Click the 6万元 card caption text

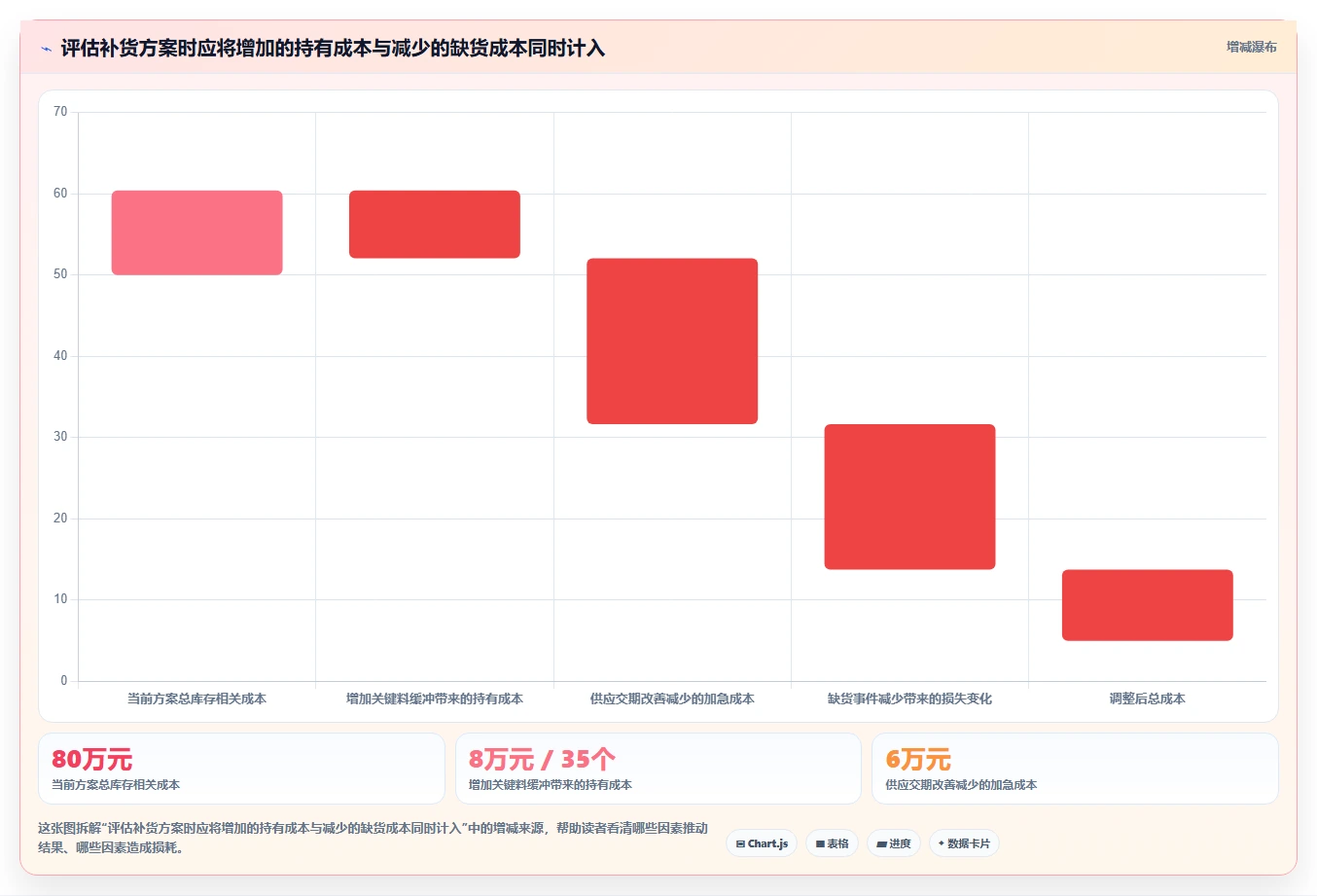pyautogui.click(x=961, y=784)
